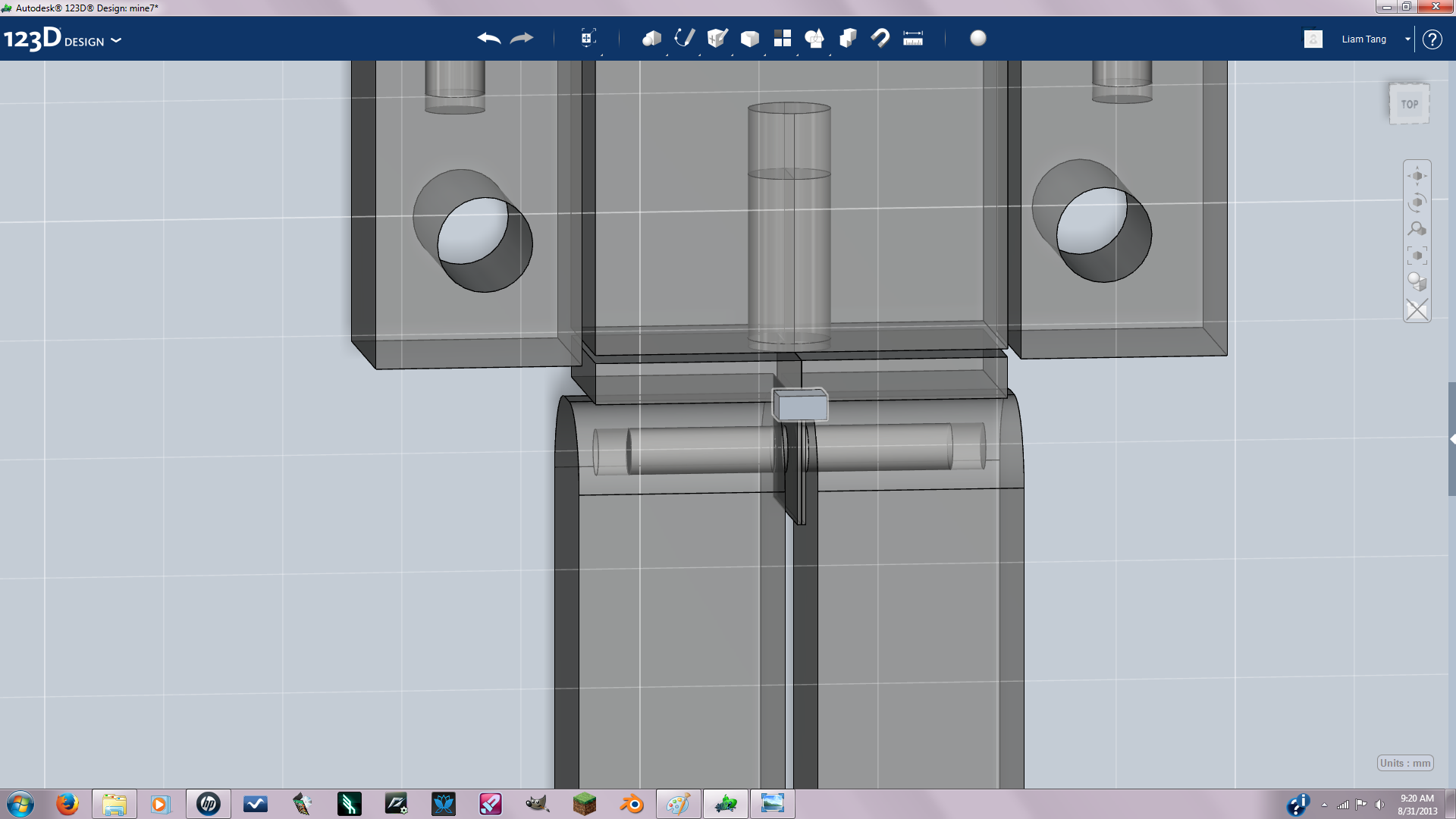Show hidden system tray icons
Viewport: 1456px width, 819px height.
pos(1324,805)
